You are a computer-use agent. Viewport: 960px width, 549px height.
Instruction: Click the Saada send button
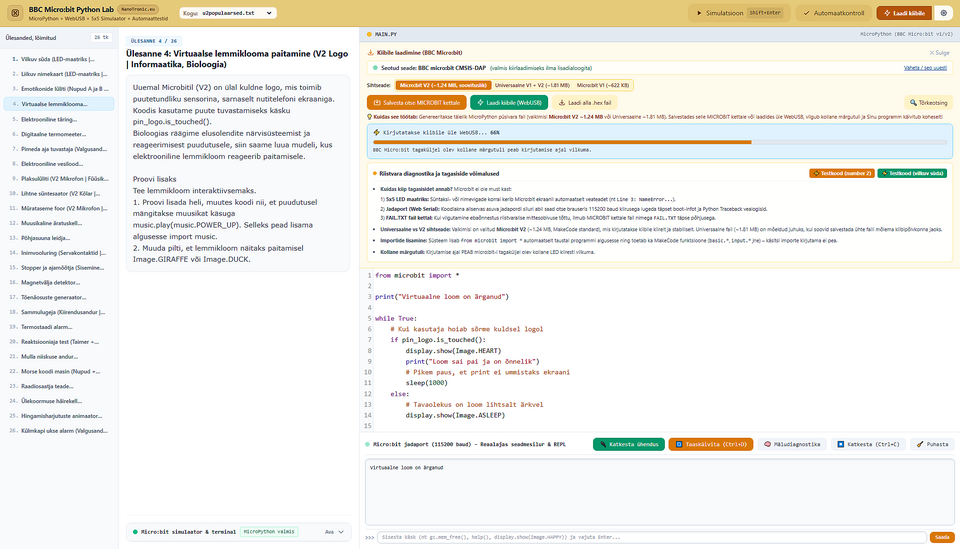pyautogui.click(x=942, y=537)
